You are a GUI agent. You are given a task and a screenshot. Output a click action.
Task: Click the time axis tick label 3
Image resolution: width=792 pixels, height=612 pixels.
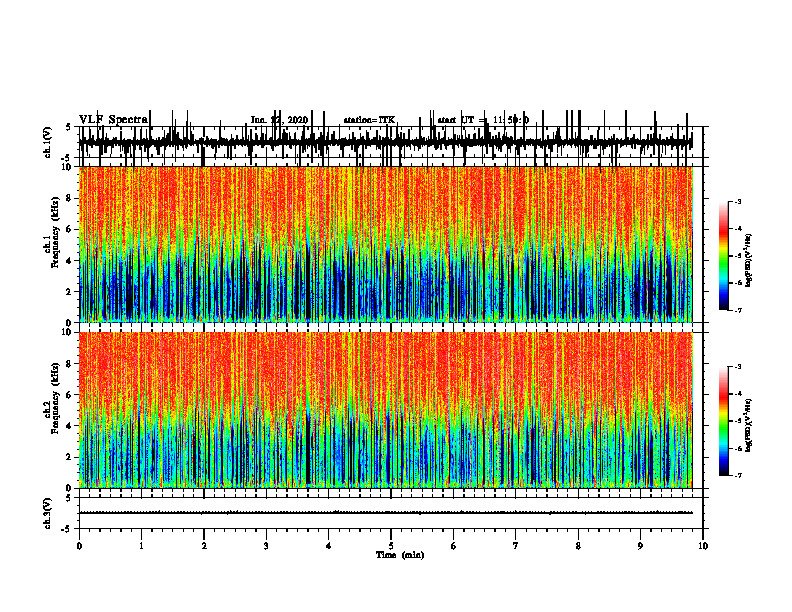(266, 546)
